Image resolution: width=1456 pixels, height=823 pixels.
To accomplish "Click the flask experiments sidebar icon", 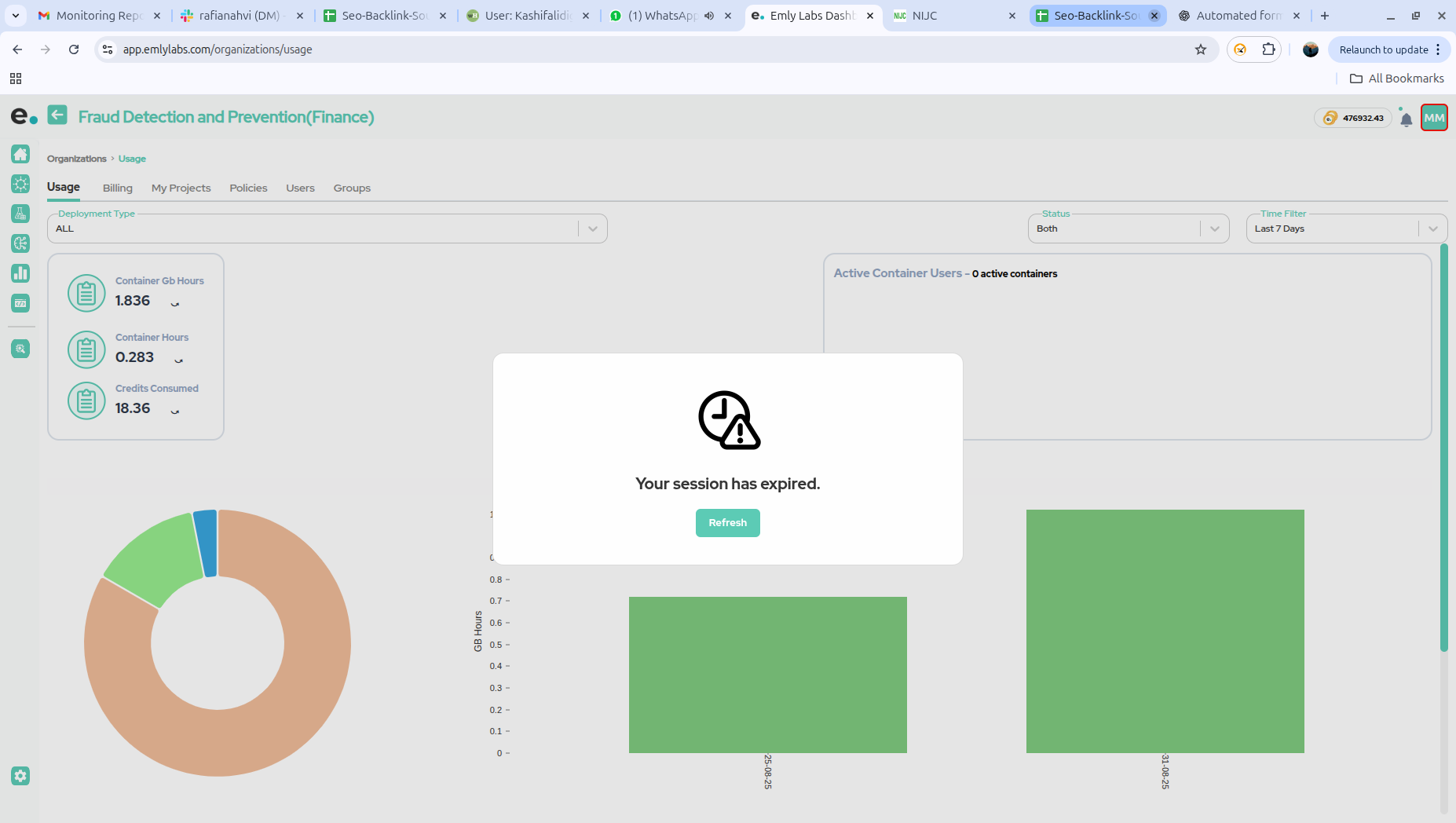I will tap(20, 214).
